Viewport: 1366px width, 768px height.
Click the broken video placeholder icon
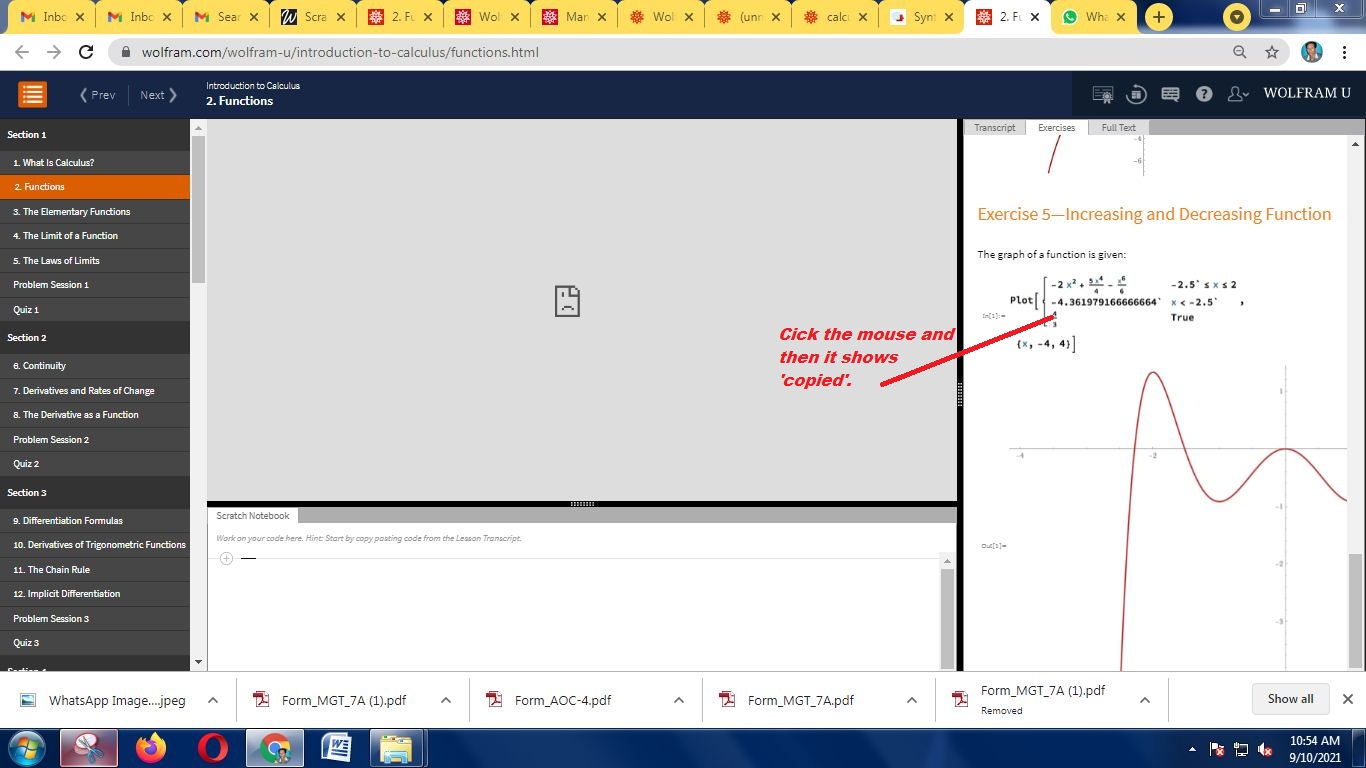pos(567,302)
